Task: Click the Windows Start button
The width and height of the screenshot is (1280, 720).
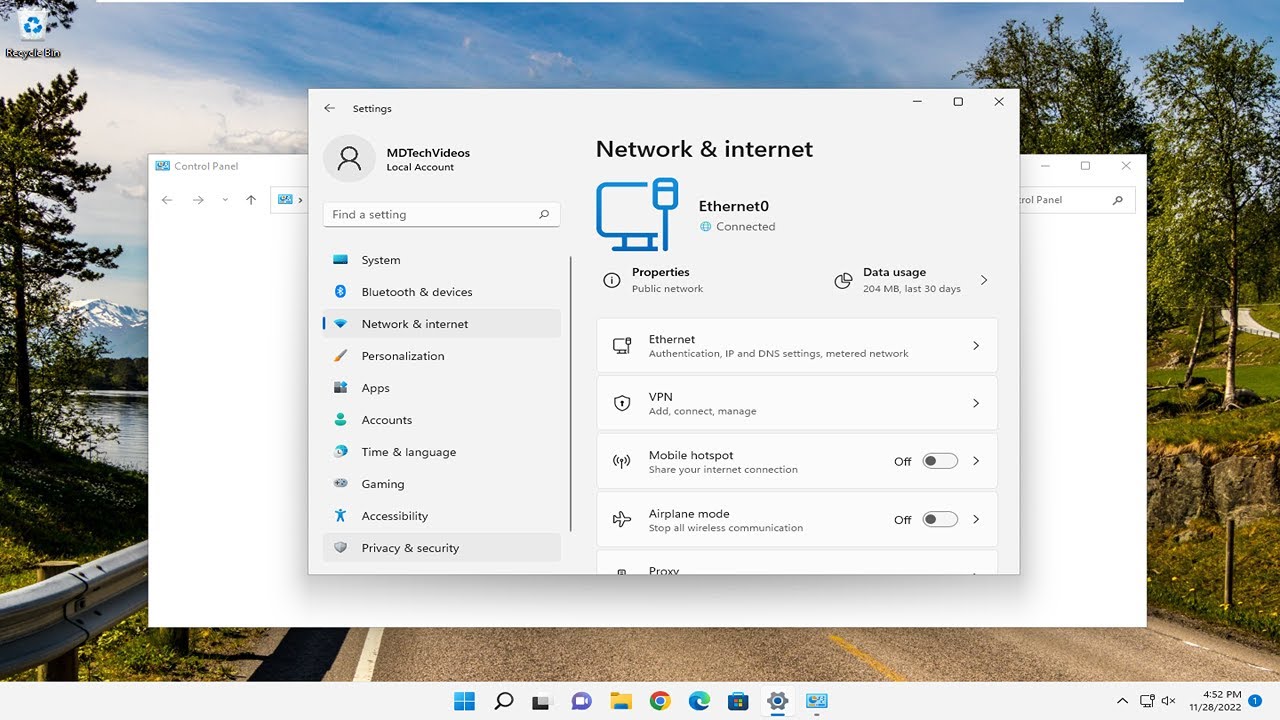Action: pos(465,701)
